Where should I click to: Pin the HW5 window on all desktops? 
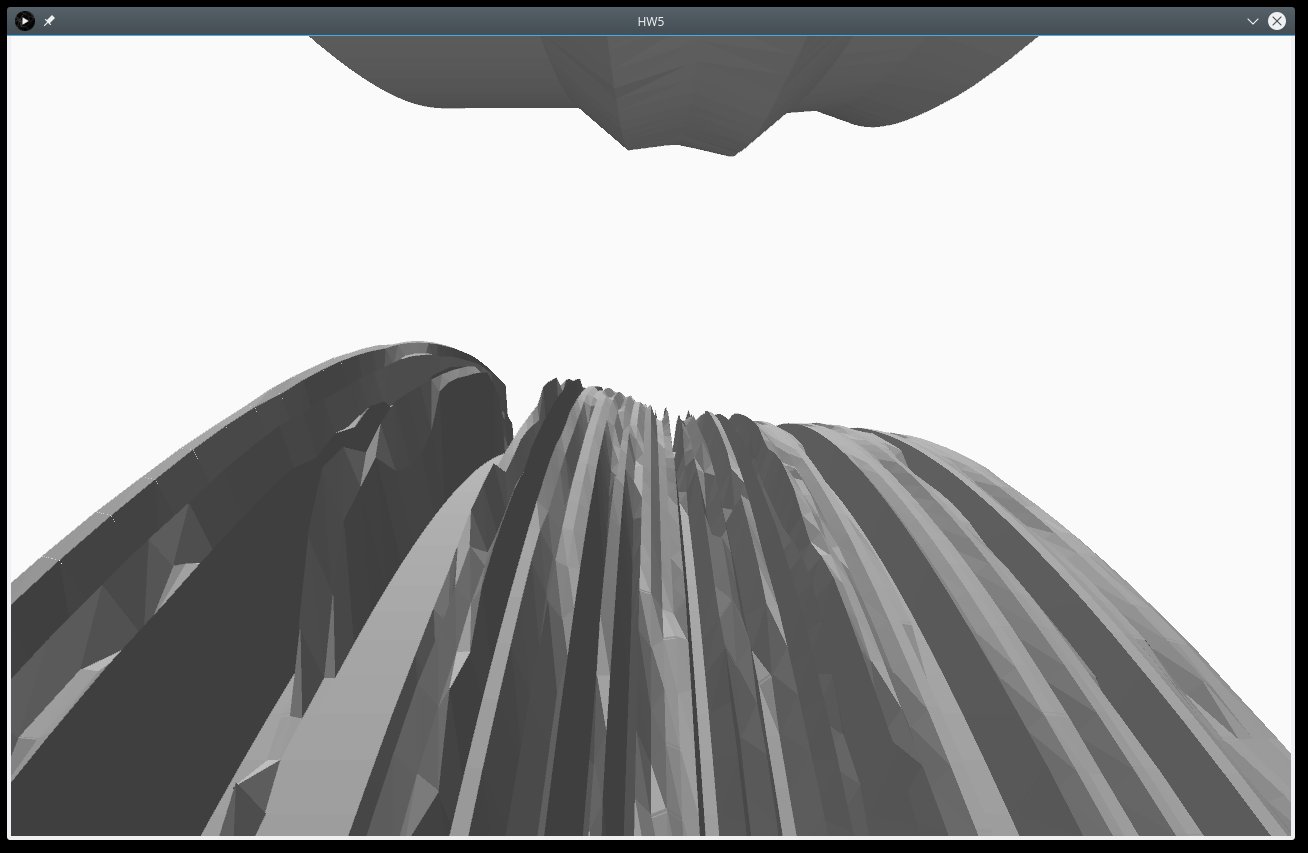(49, 21)
